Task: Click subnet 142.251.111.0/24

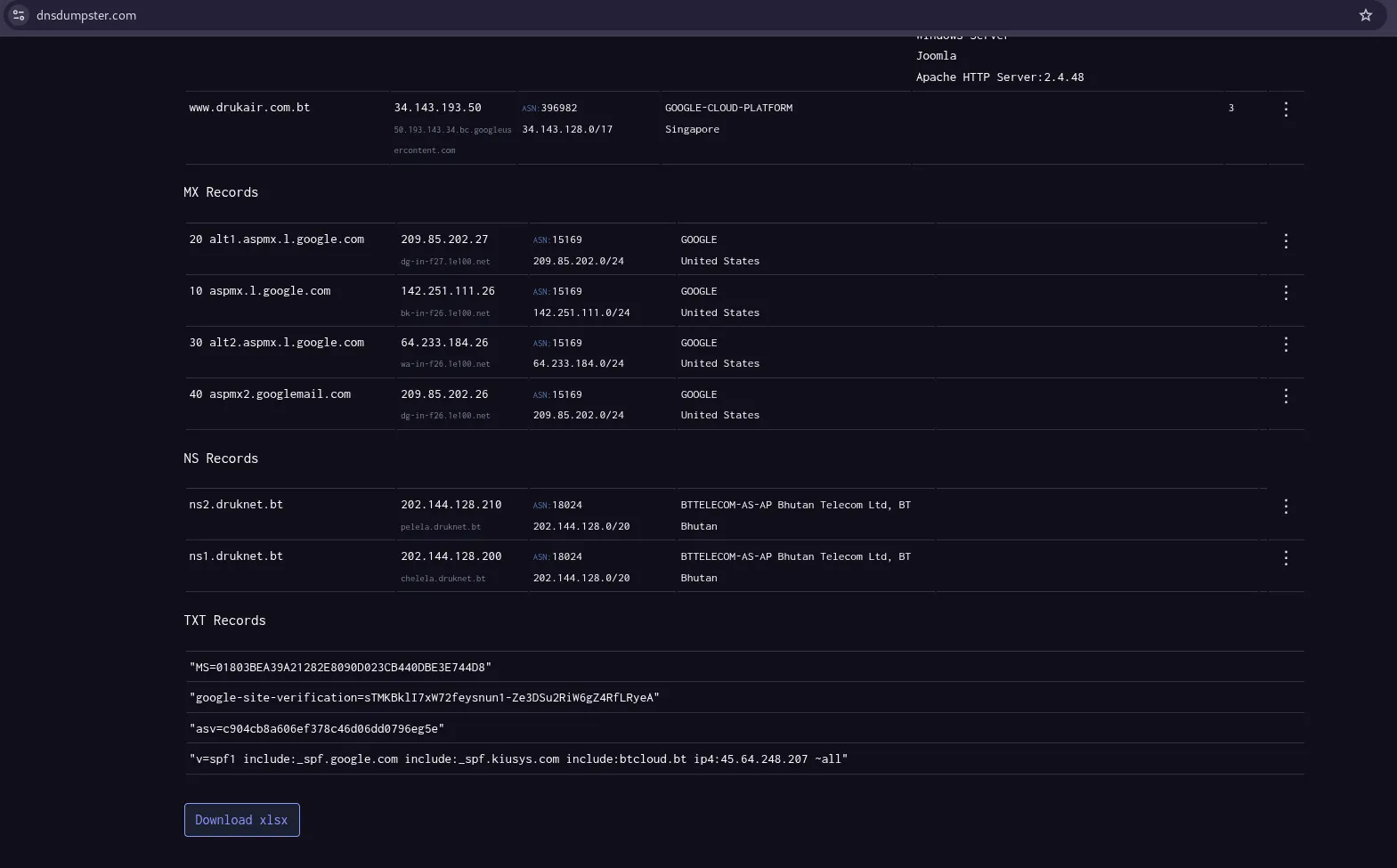Action: click(x=581, y=312)
